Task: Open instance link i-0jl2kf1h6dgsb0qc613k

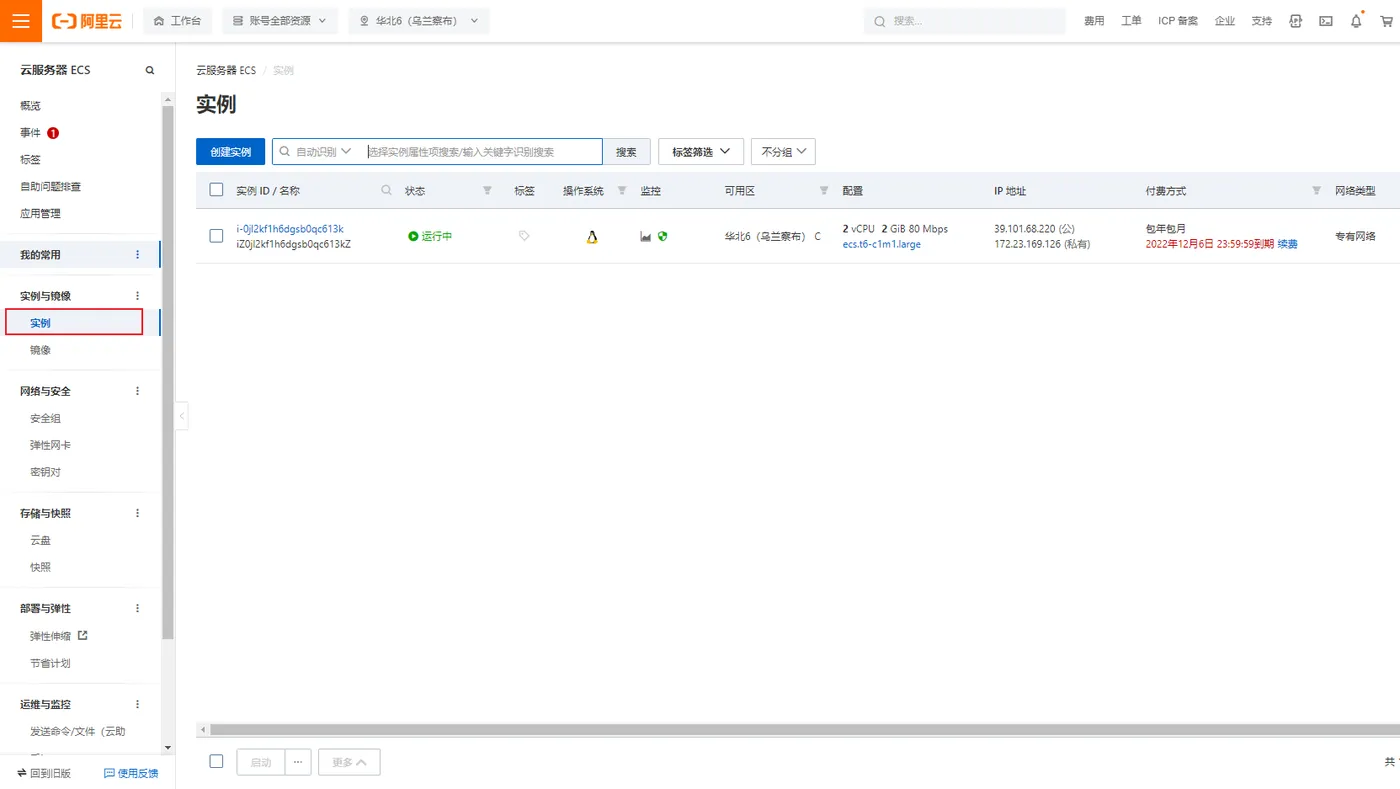Action: 290,229
